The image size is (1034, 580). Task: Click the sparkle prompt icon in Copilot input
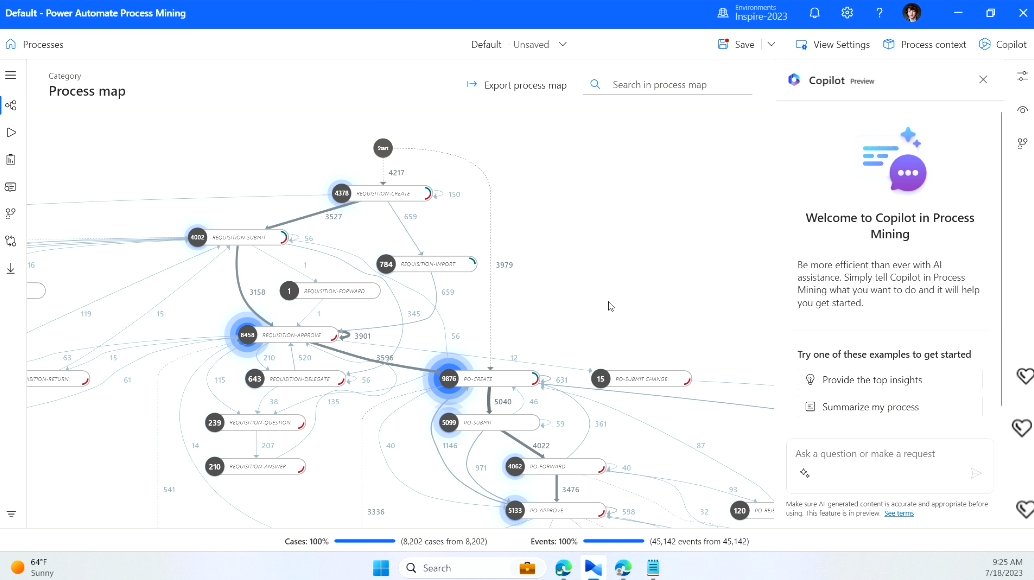coord(805,473)
